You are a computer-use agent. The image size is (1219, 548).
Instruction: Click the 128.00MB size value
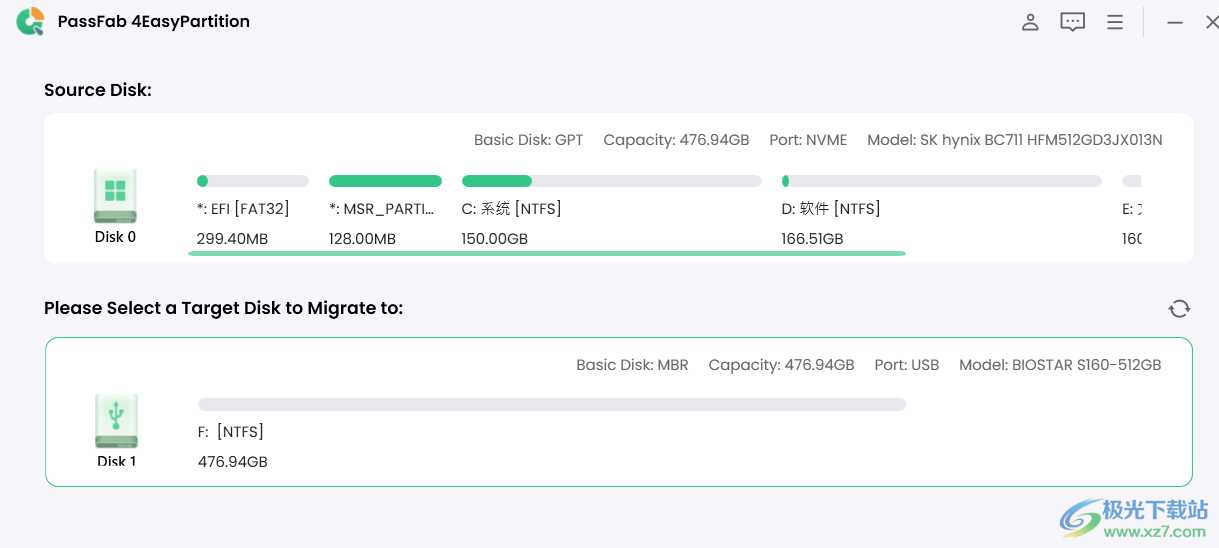[363, 239]
